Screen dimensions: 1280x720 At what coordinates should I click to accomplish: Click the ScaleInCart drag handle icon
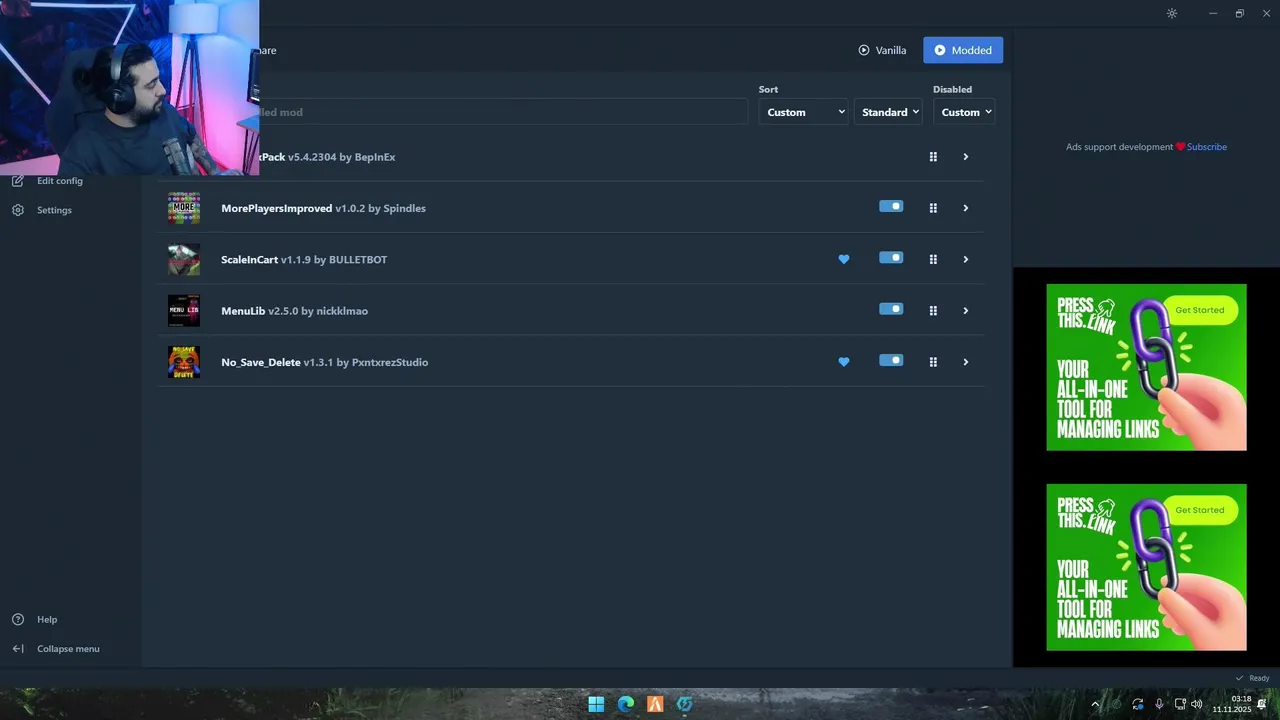pos(933,259)
